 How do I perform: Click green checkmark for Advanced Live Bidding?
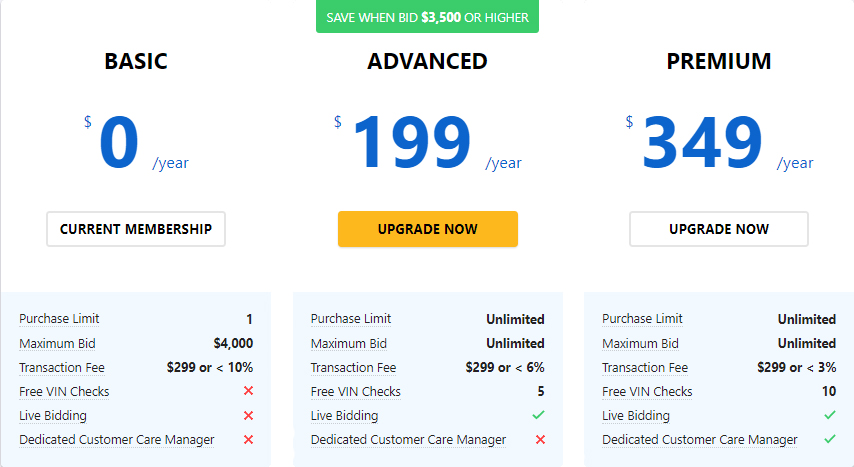point(538,415)
